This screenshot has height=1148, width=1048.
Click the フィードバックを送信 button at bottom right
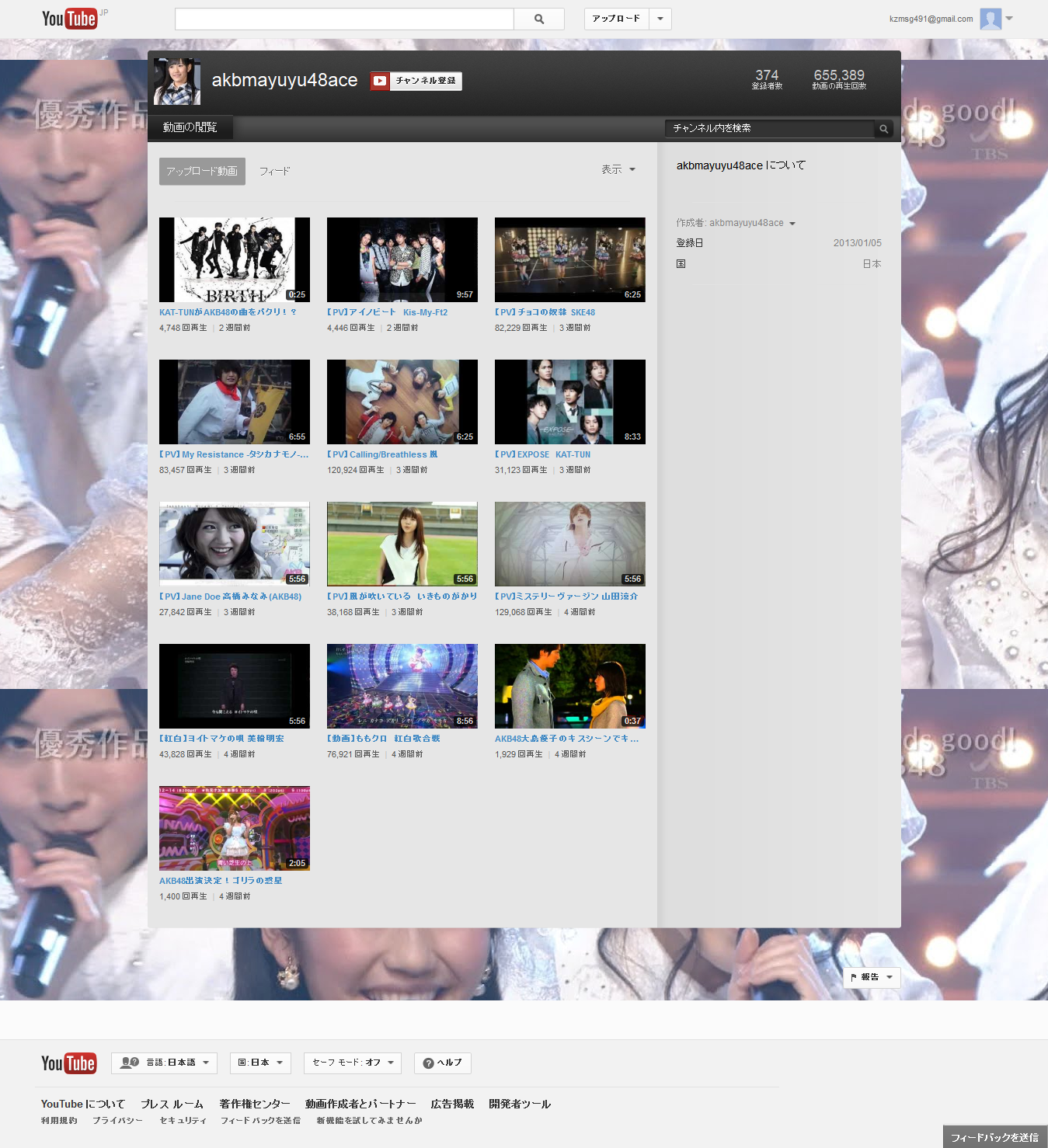pyautogui.click(x=994, y=1137)
